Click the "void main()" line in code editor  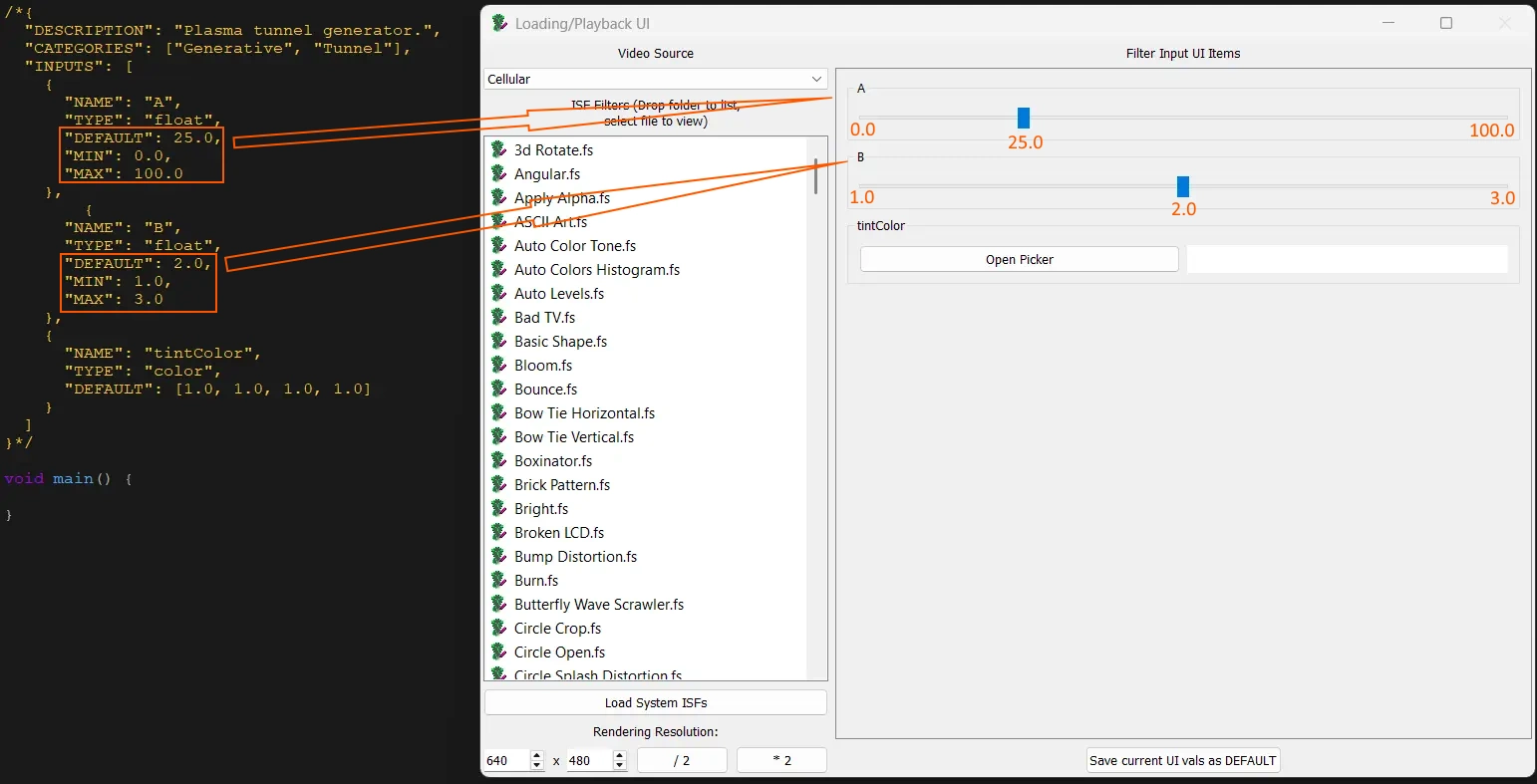tap(68, 478)
